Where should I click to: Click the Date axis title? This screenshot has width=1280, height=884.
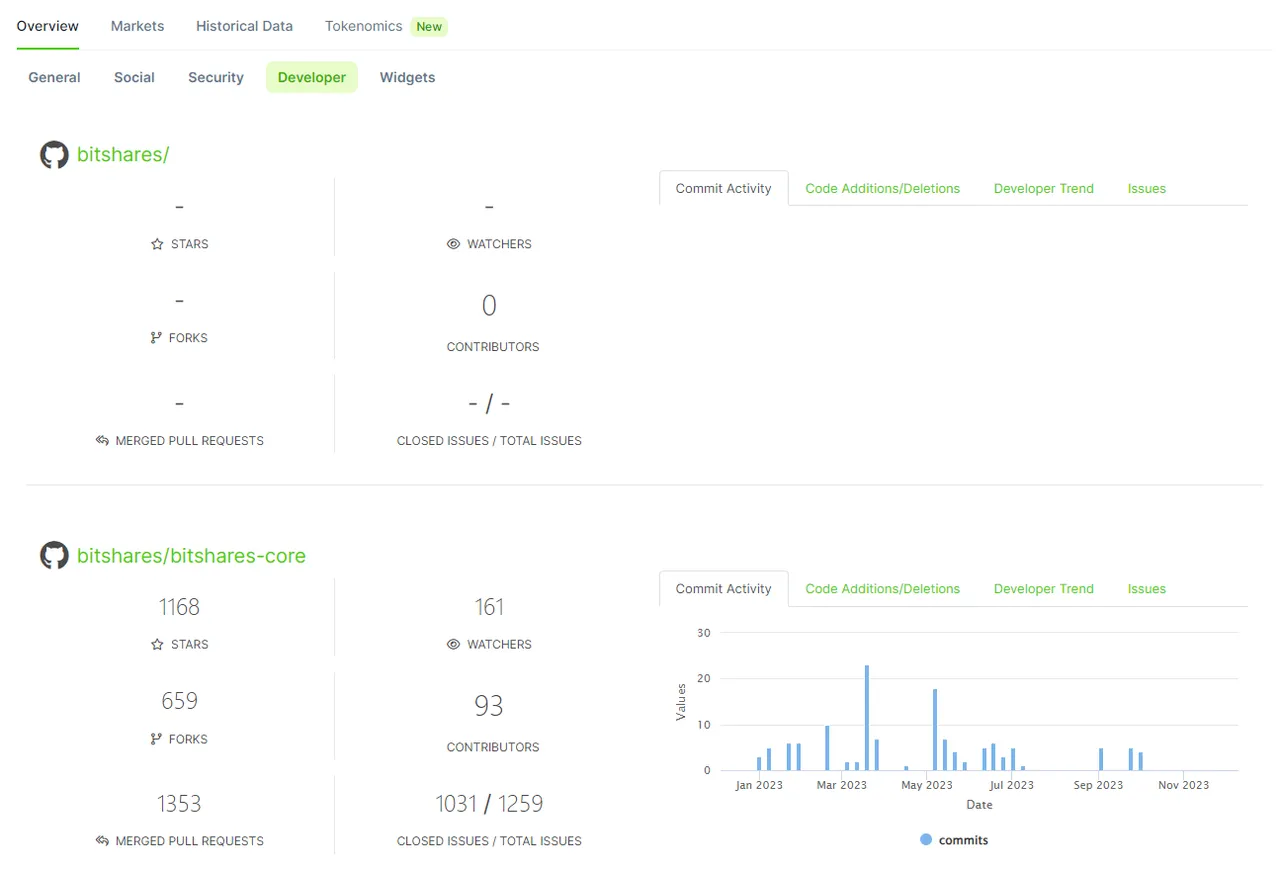point(979,805)
